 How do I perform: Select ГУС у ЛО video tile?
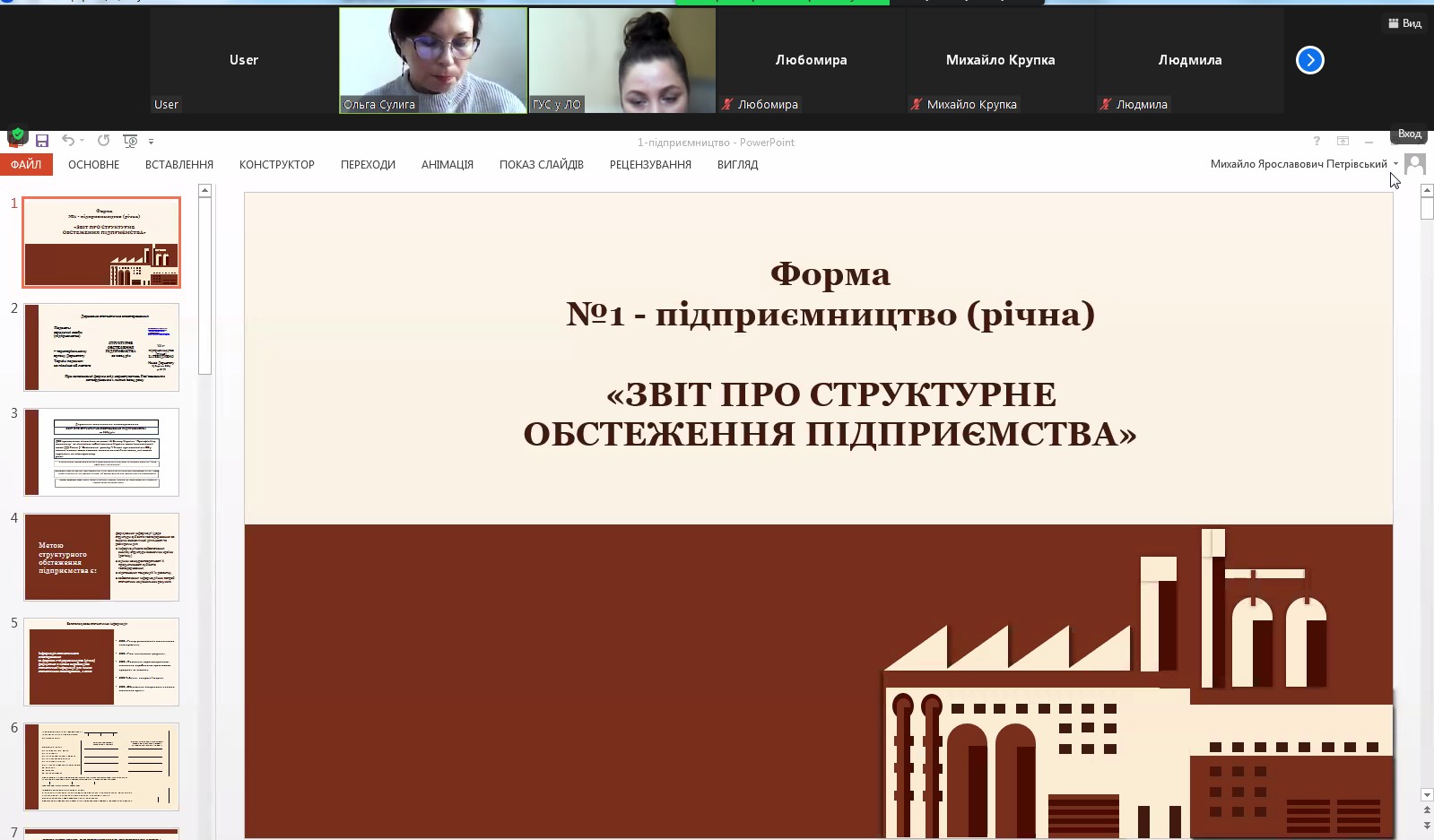pyautogui.click(x=622, y=60)
